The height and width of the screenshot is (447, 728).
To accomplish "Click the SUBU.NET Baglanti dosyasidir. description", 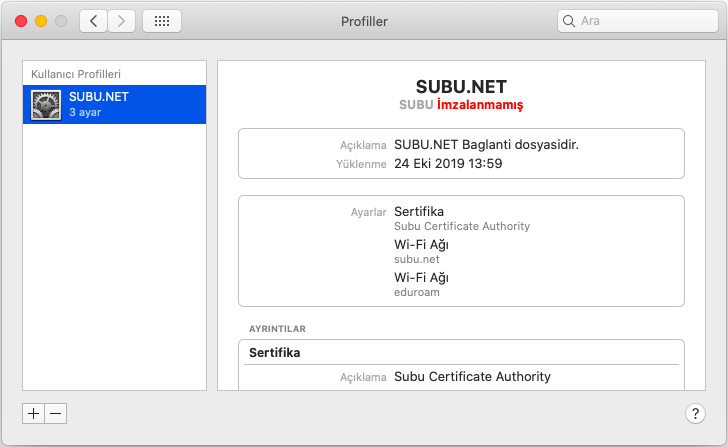I will click(x=486, y=145).
